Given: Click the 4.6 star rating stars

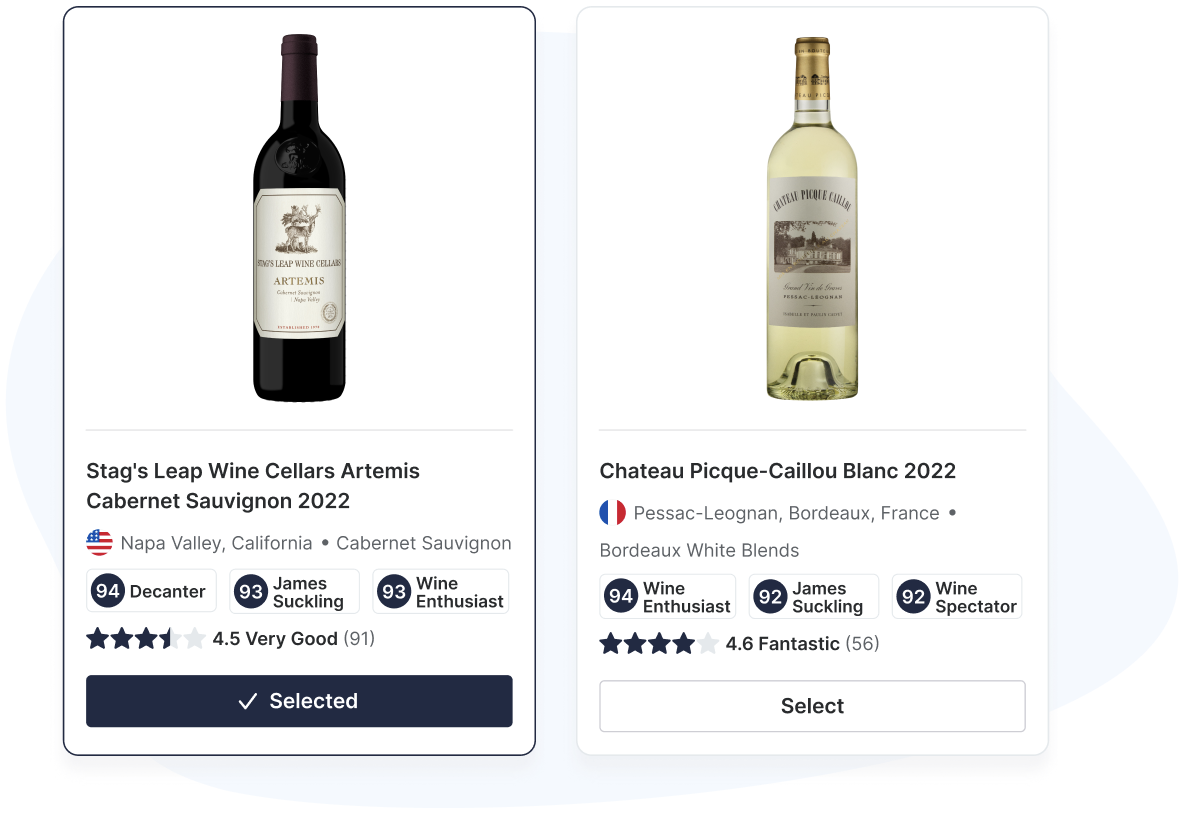Looking at the screenshot, I should coord(658,644).
